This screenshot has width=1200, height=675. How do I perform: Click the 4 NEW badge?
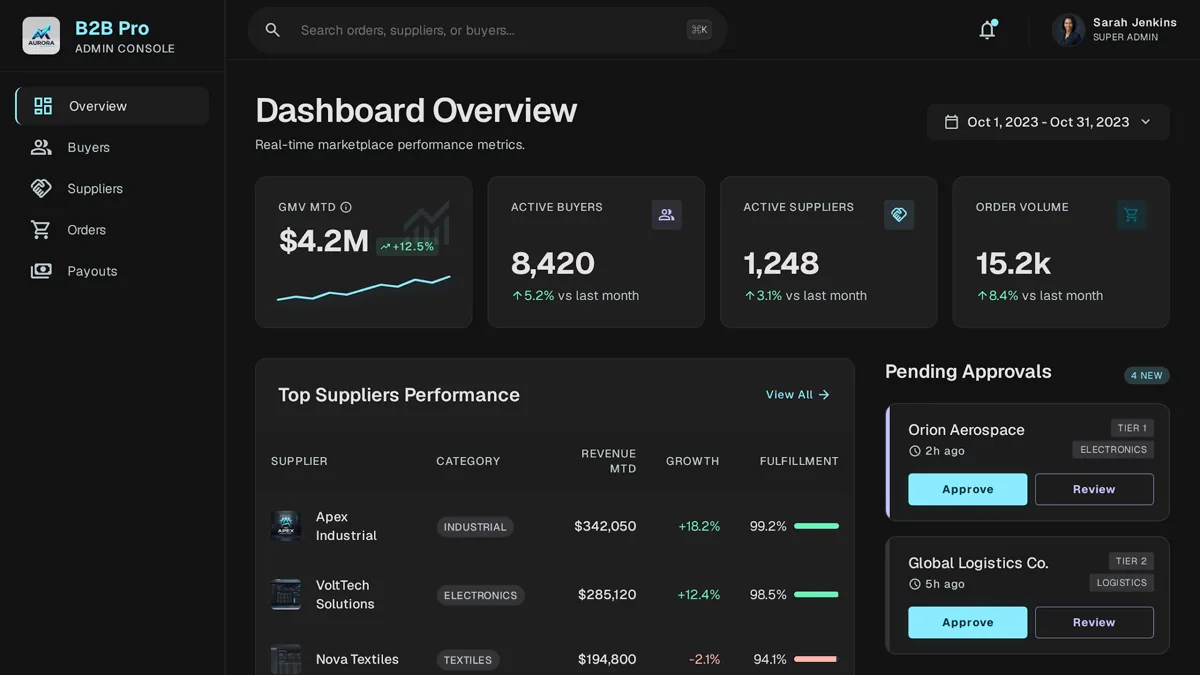coord(1147,376)
